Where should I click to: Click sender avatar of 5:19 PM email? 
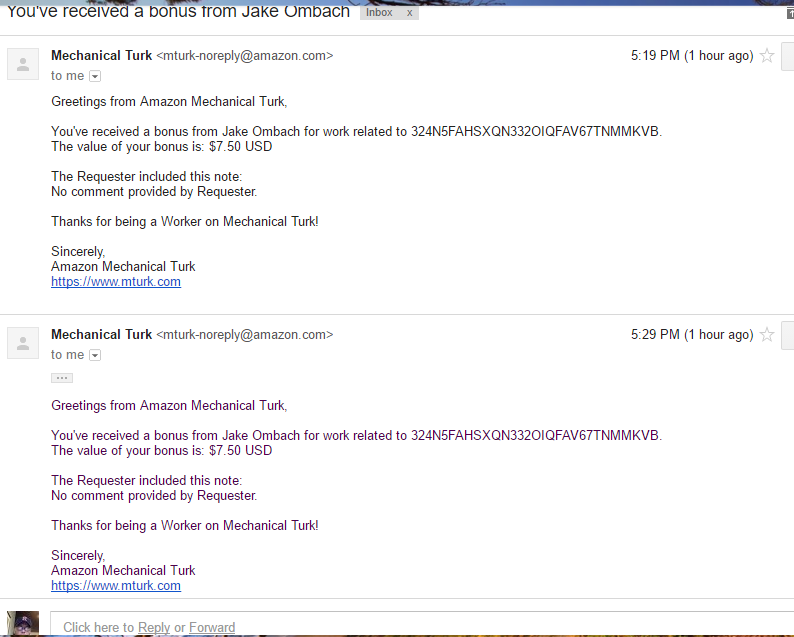pyautogui.click(x=23, y=64)
